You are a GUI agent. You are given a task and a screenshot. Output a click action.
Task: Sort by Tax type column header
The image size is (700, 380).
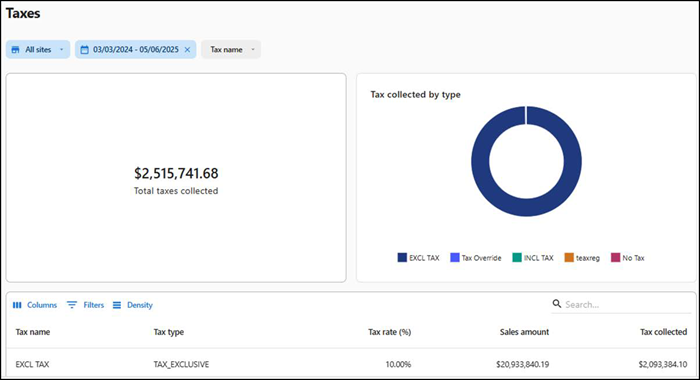click(169, 332)
